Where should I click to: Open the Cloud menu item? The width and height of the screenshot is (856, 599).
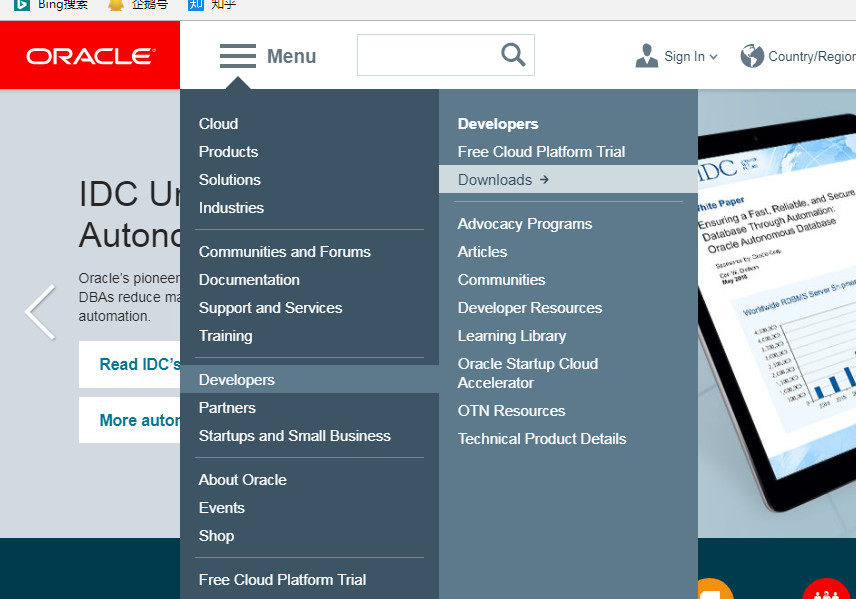[218, 124]
